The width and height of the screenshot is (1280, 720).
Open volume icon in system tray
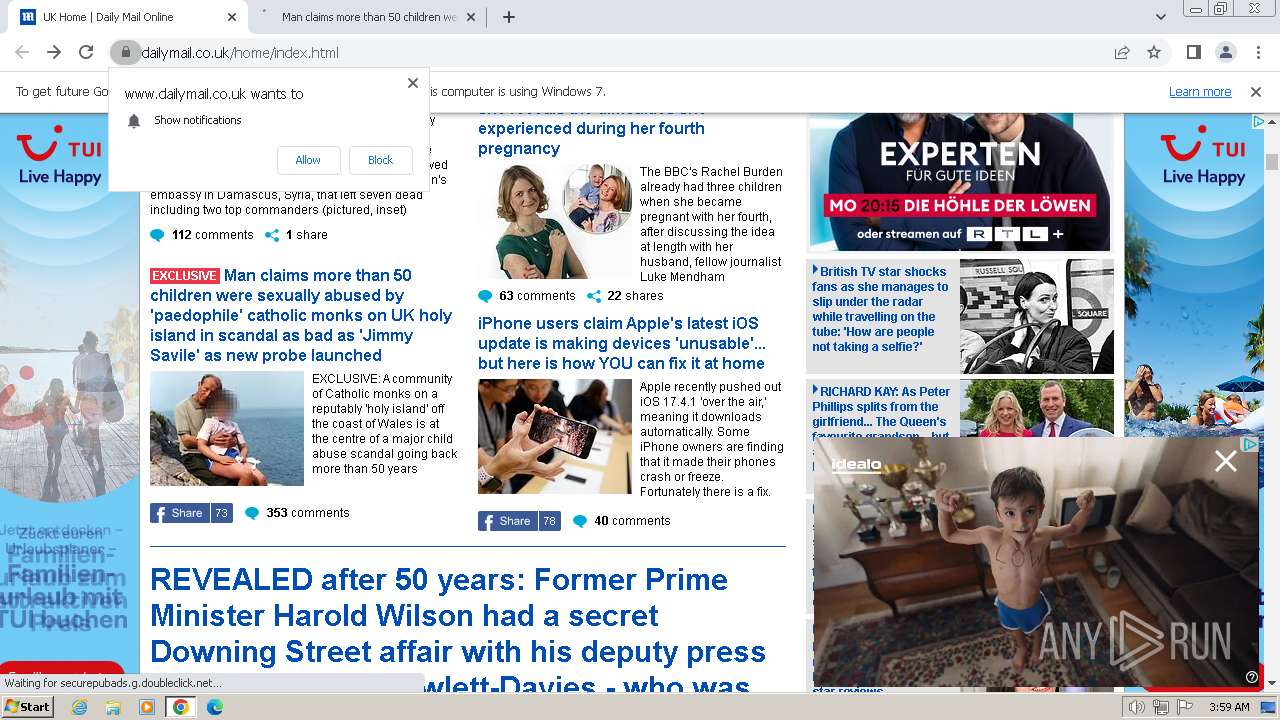(1137, 707)
